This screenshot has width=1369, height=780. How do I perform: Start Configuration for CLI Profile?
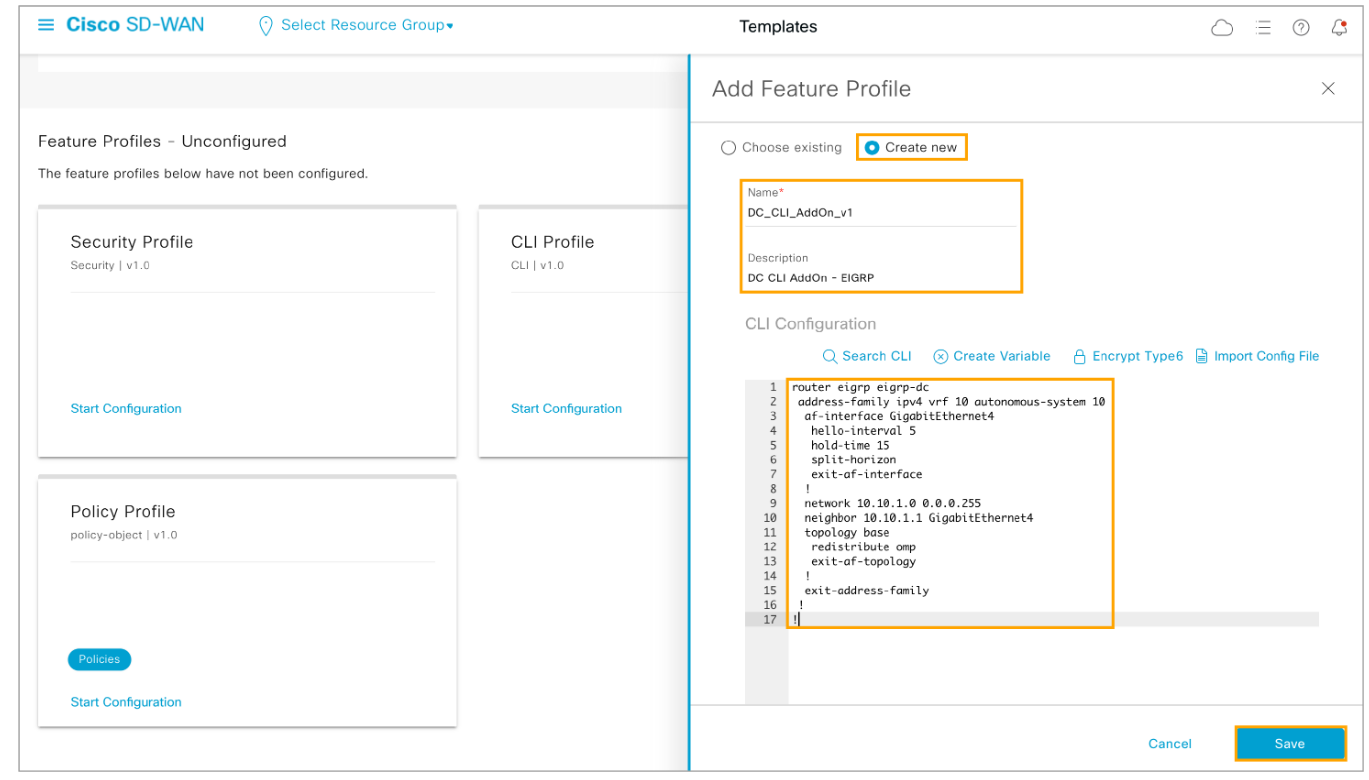coord(566,408)
